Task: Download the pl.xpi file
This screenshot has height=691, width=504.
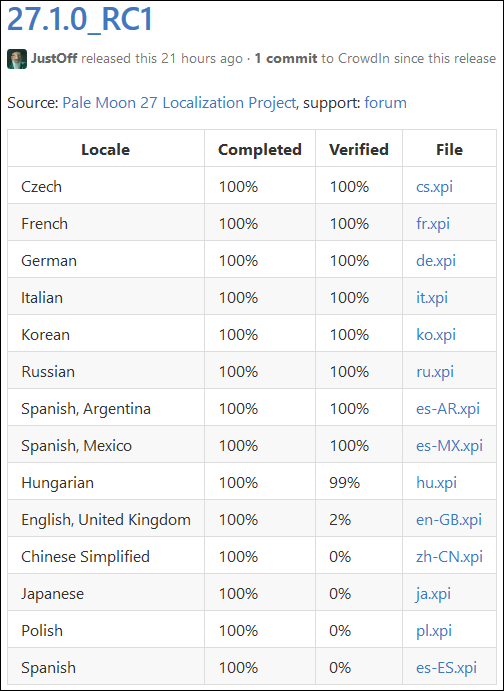Action: 434,631
